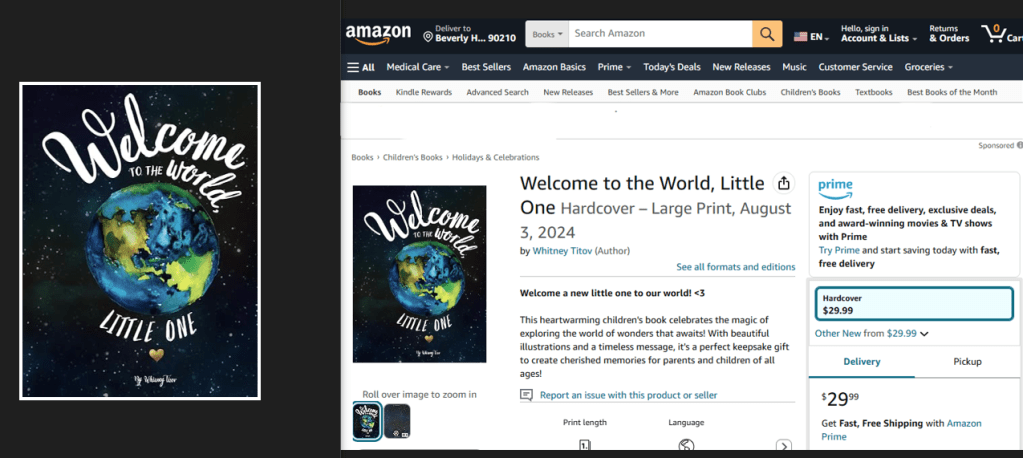Expand Other New from $29.99 options
1023x458 pixels.
coord(872,334)
